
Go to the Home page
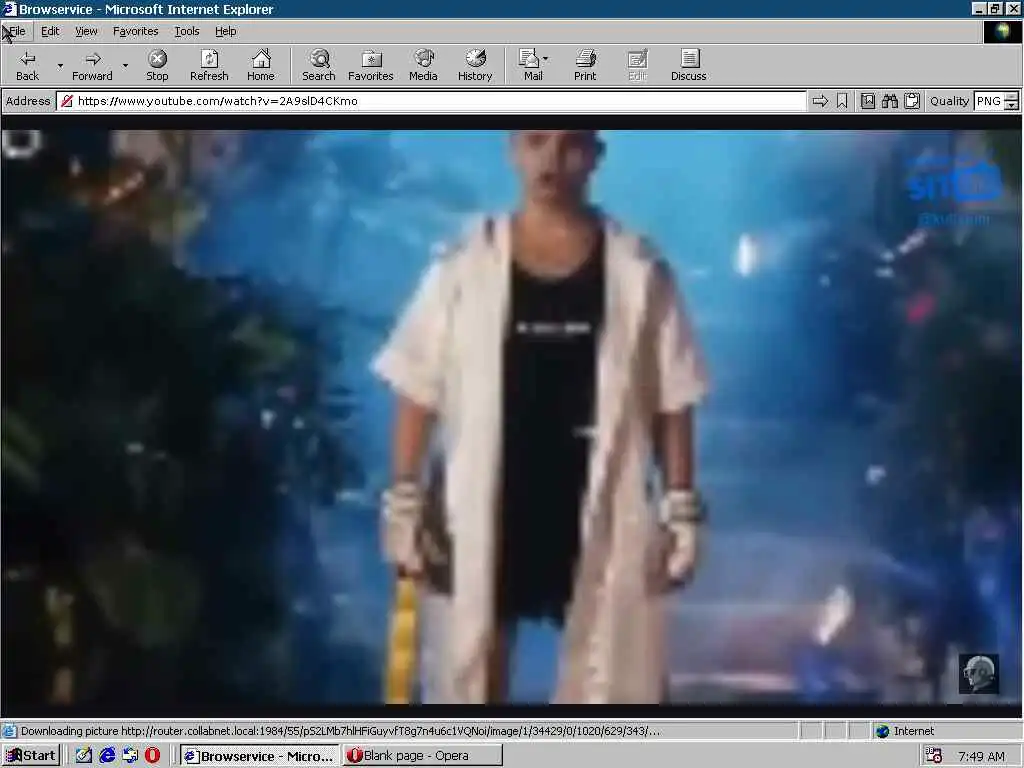[x=261, y=65]
